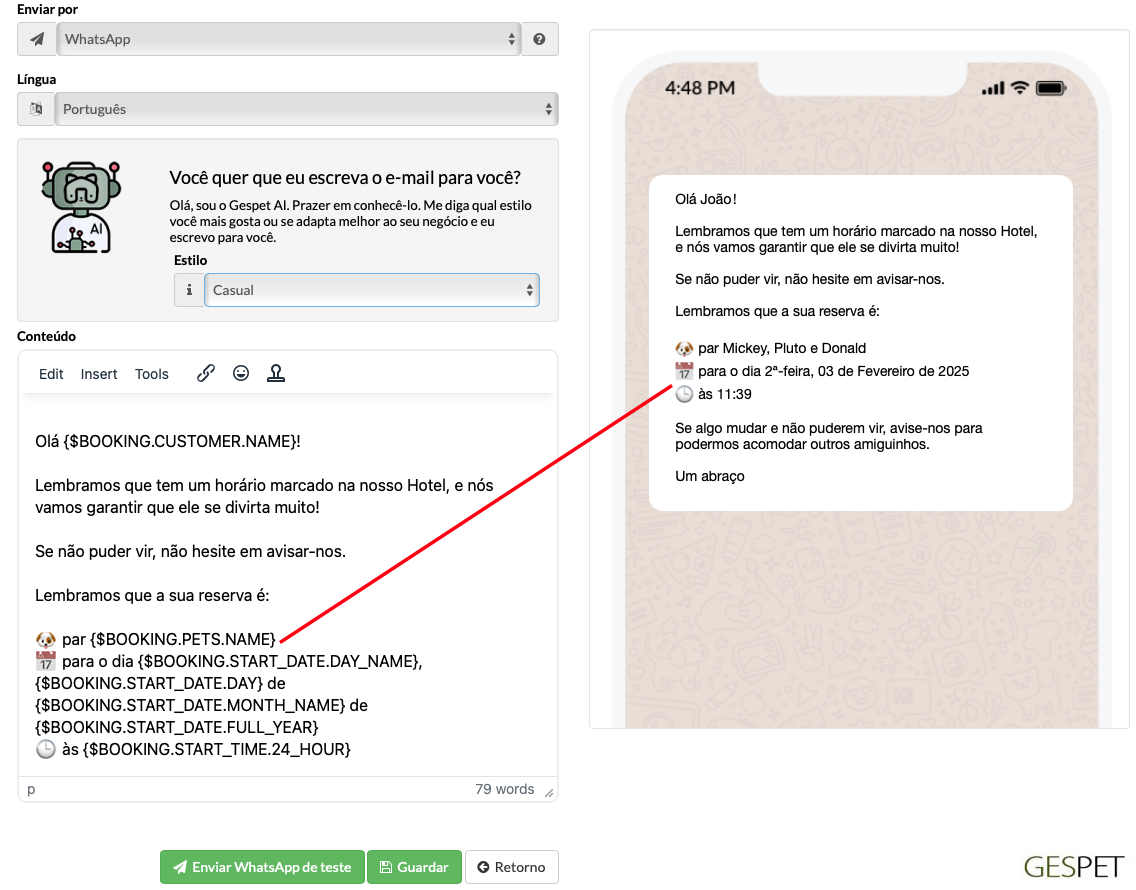The width and height of the screenshot is (1136, 890).
Task: Click the editor resize handle
Action: (549, 793)
